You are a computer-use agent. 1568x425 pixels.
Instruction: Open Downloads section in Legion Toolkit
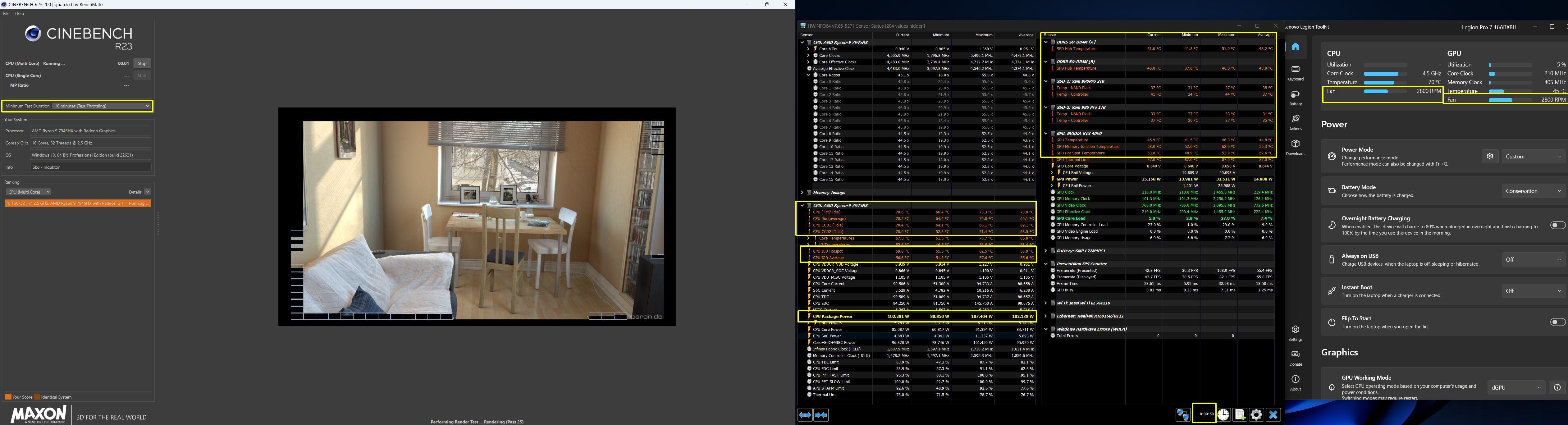tap(1295, 147)
